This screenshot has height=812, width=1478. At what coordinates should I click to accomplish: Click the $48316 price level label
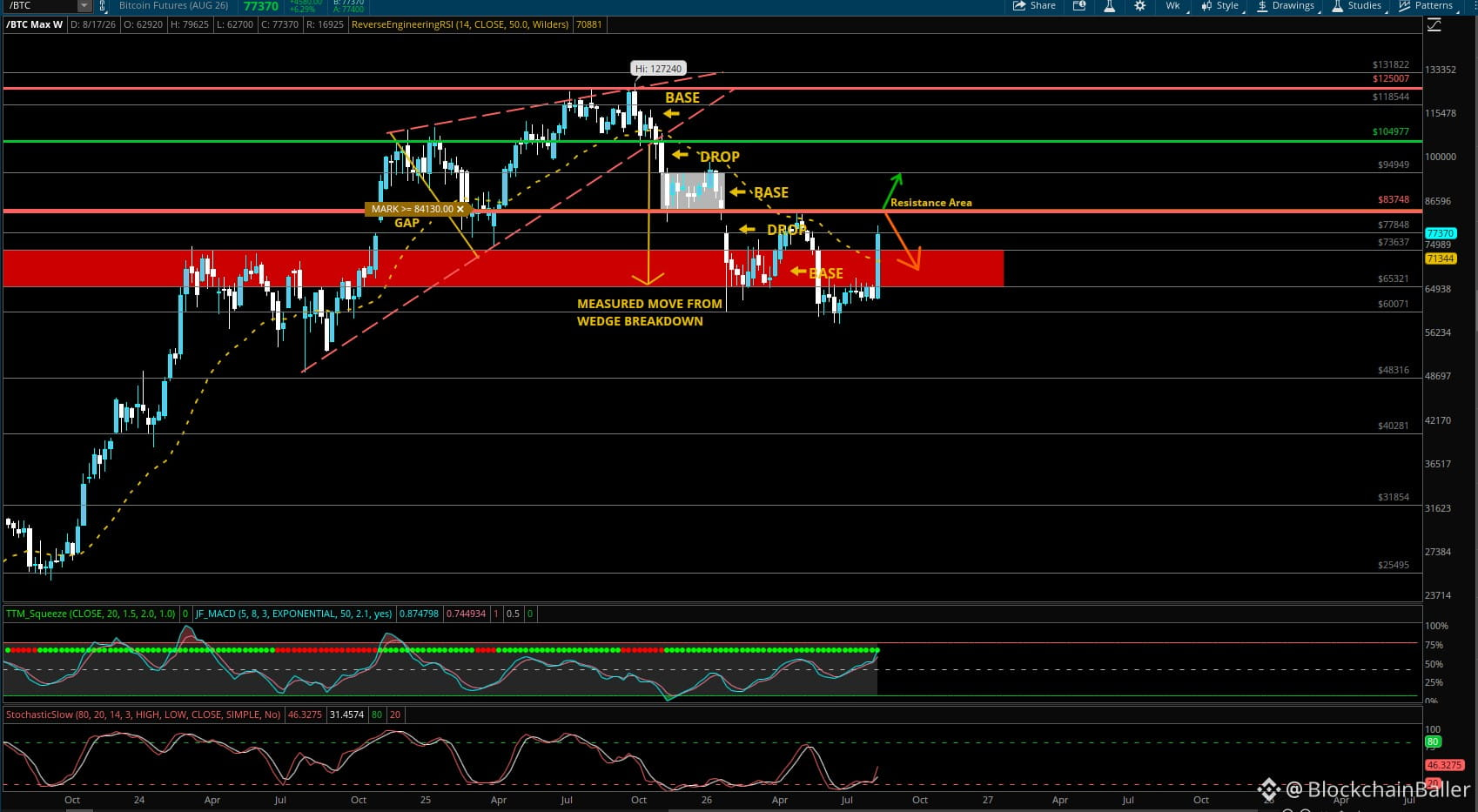pyautogui.click(x=1393, y=370)
